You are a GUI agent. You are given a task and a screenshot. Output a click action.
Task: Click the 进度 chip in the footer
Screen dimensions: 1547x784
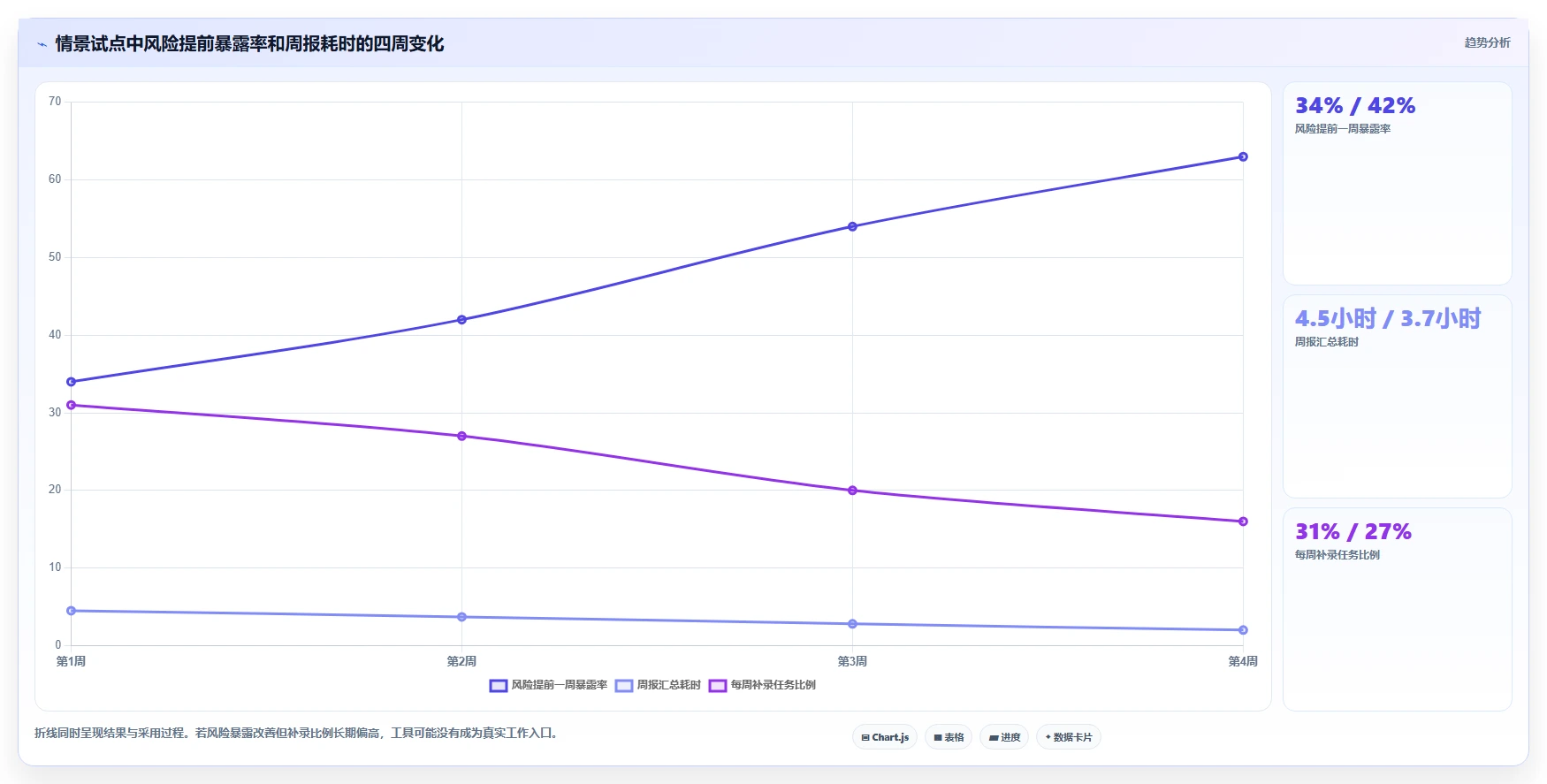click(1004, 737)
